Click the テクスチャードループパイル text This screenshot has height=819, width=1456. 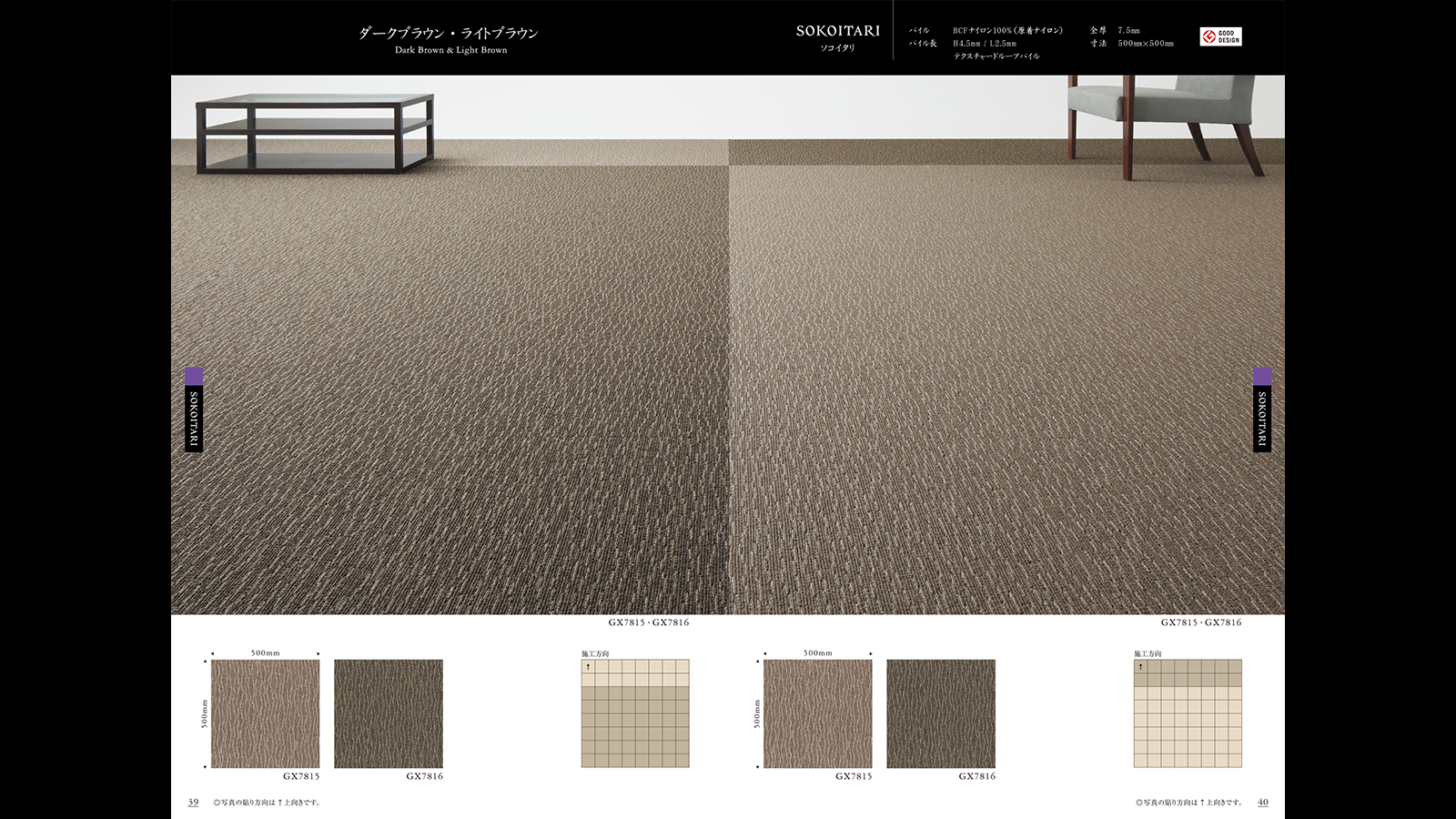click(x=996, y=56)
